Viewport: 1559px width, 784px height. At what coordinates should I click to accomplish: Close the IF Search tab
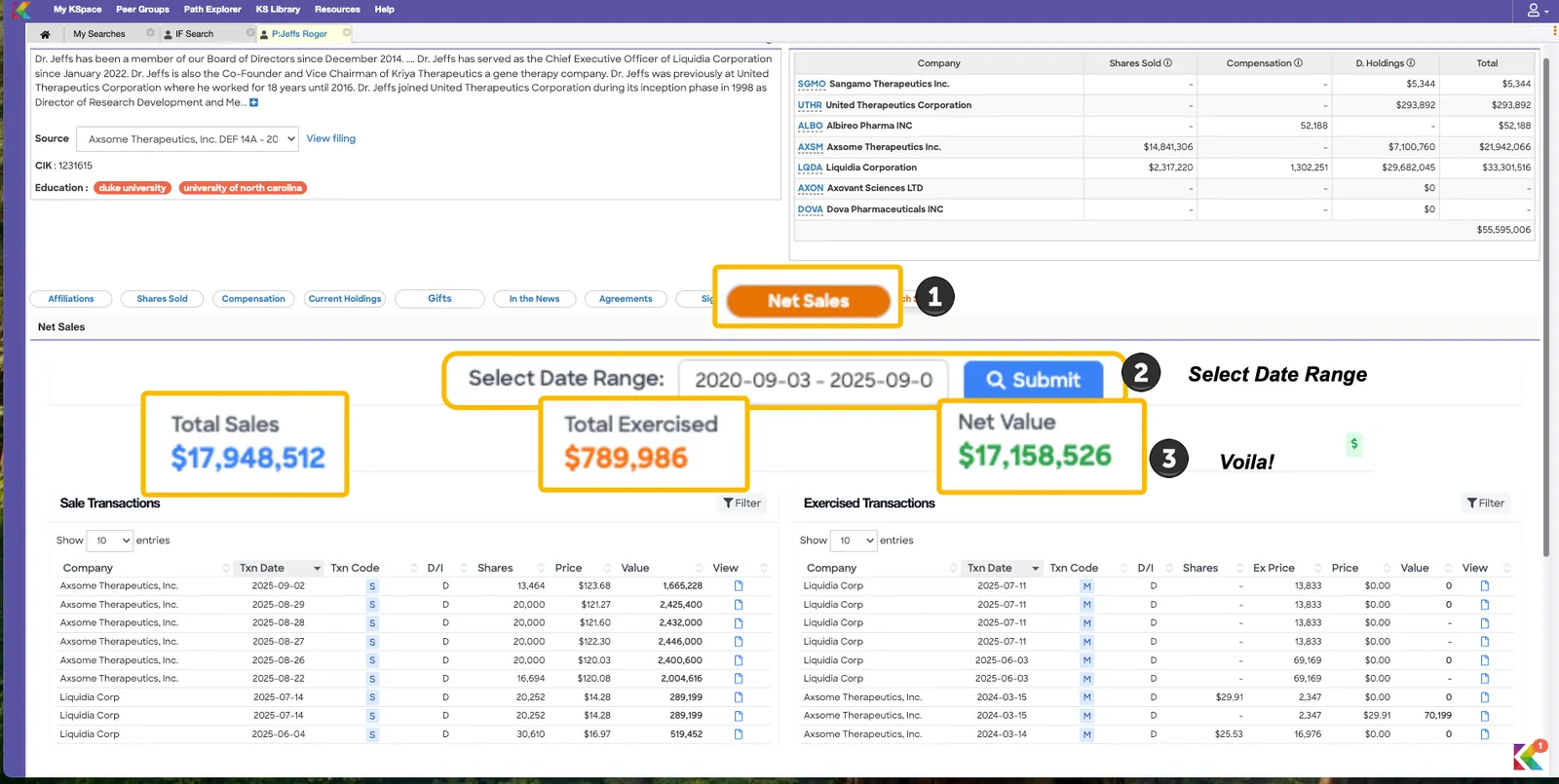[250, 33]
